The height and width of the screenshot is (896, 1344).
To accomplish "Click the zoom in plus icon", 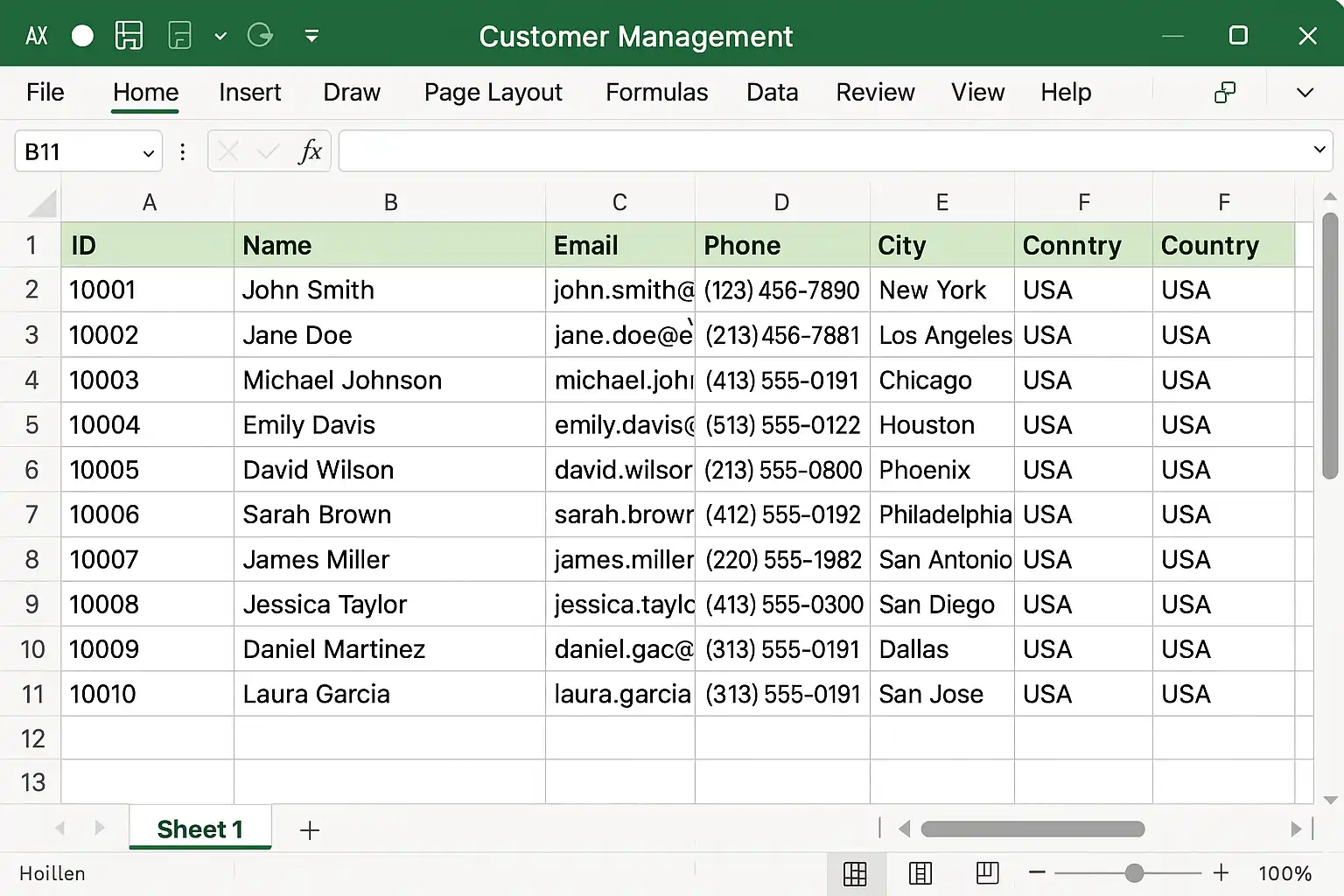I will coord(1221,872).
